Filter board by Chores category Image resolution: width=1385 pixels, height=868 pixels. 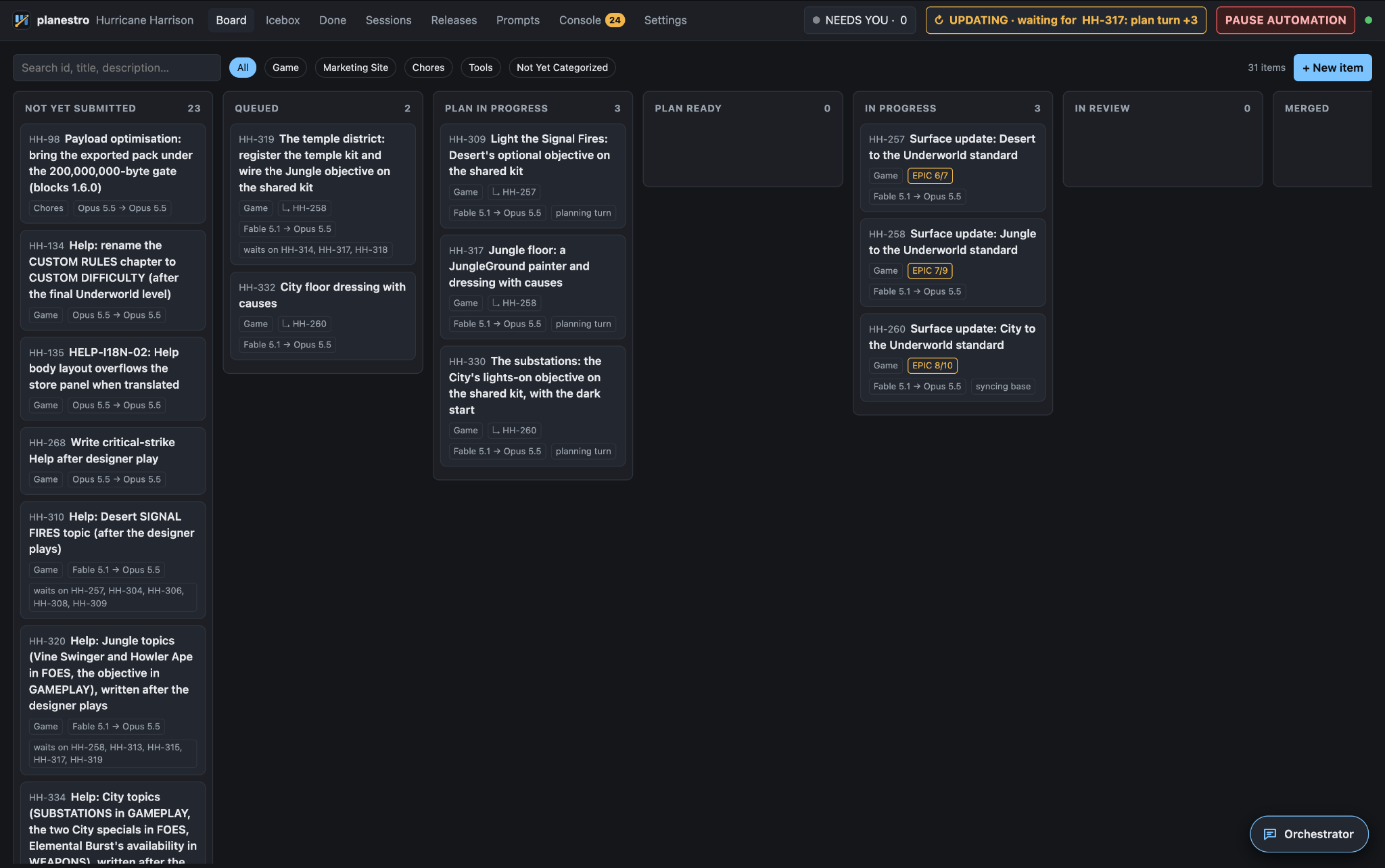click(x=429, y=68)
